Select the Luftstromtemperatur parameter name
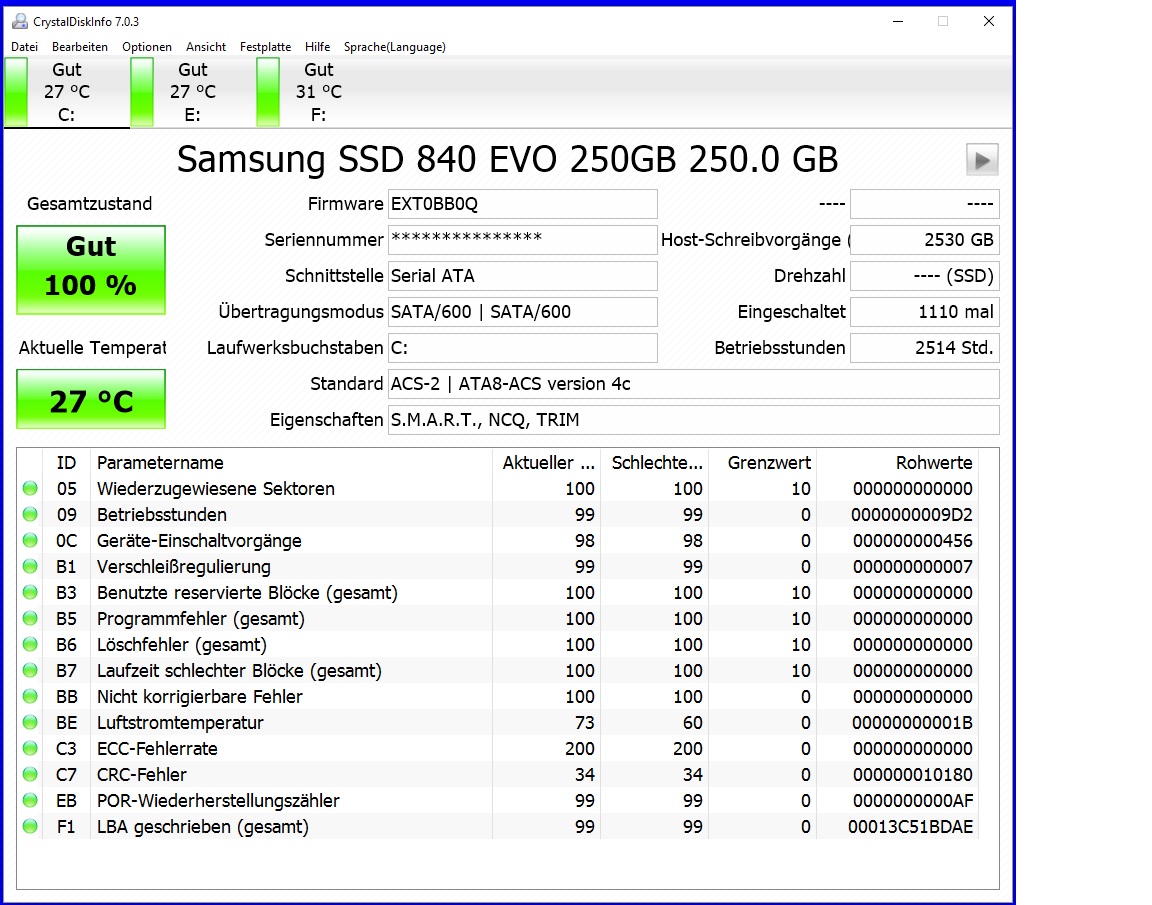This screenshot has height=905, width=1152. click(180, 723)
